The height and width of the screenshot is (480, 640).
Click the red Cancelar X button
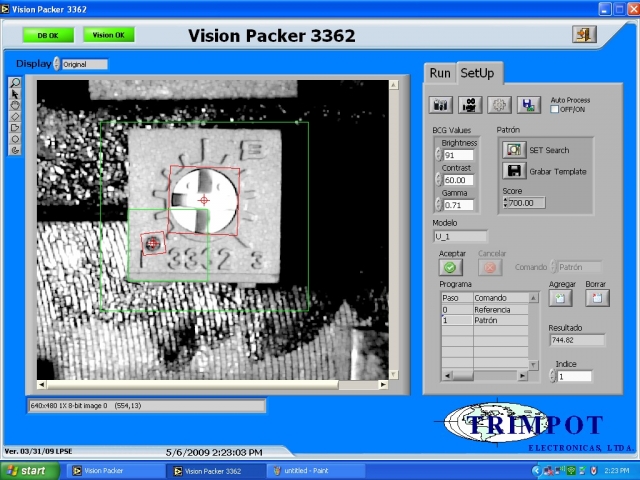pos(490,267)
